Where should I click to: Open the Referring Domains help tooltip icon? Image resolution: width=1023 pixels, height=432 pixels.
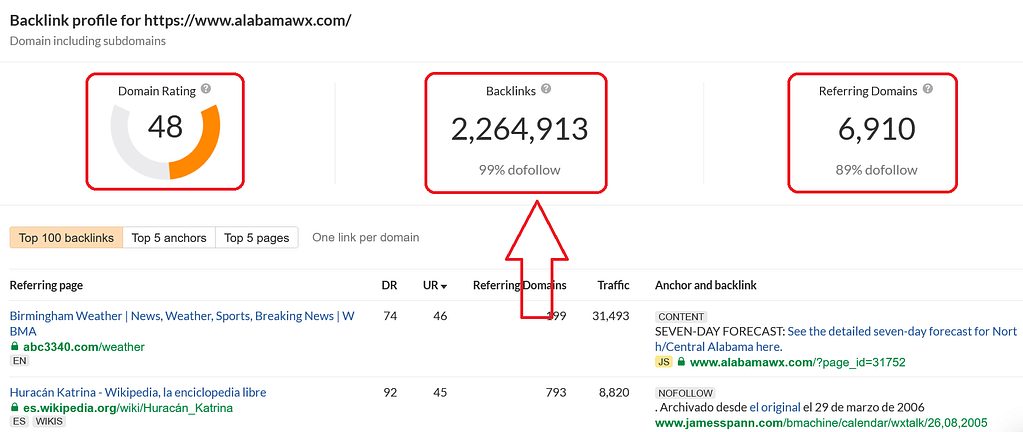click(x=928, y=89)
